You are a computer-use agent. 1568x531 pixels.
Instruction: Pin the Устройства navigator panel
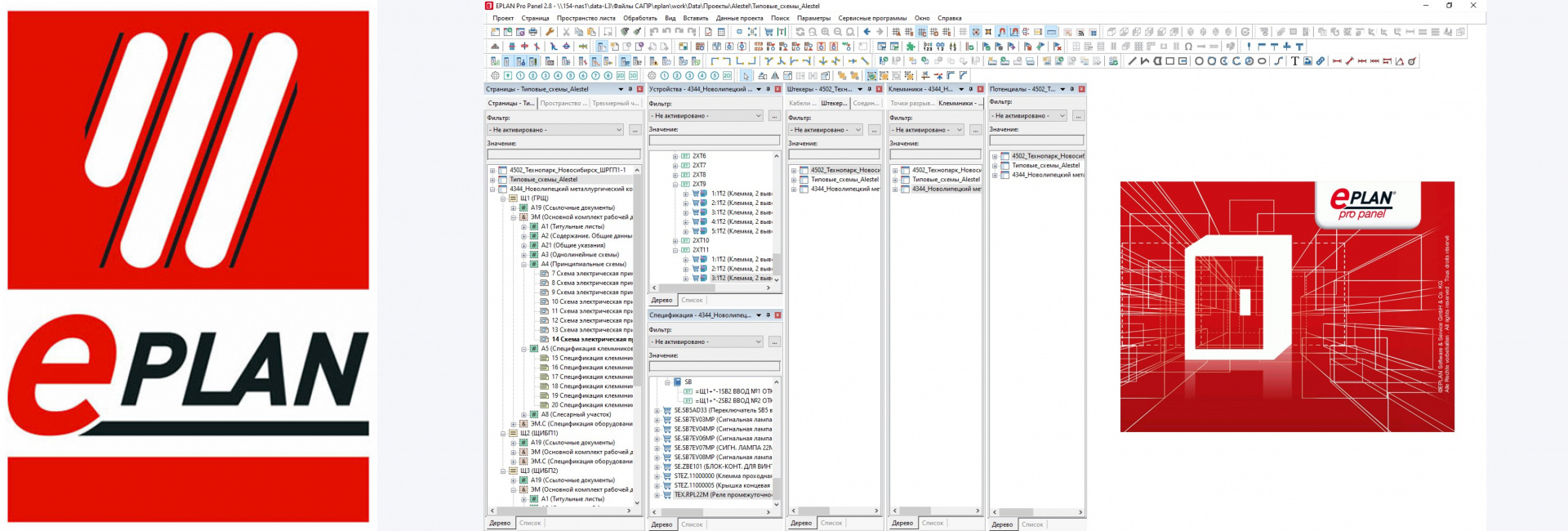point(768,89)
